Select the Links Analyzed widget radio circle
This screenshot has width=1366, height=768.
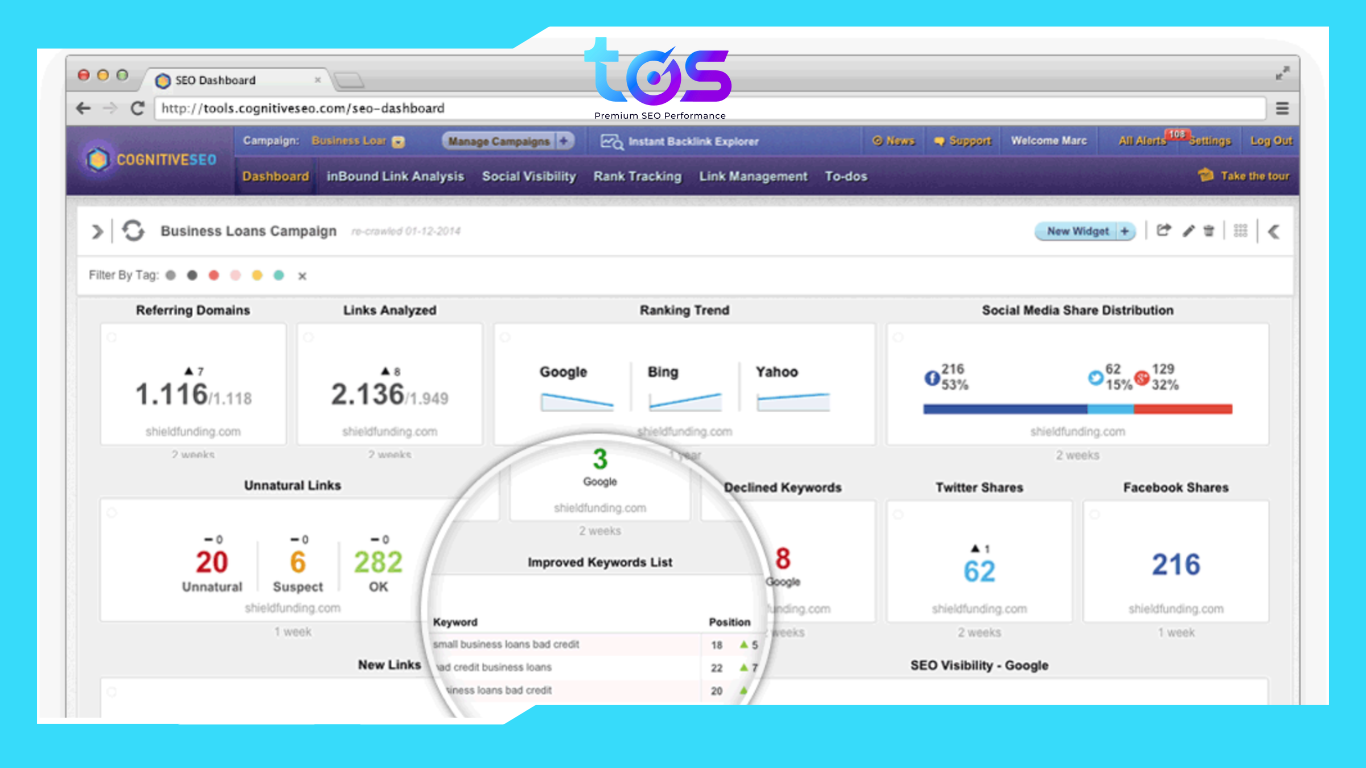(308, 338)
